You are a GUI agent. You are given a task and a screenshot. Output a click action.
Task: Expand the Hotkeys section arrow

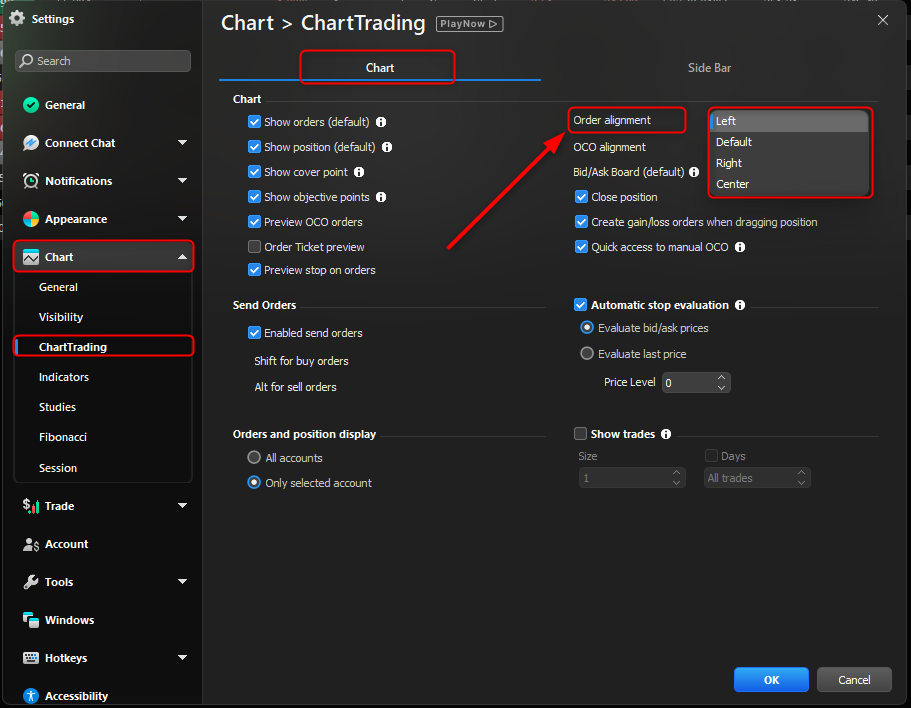[x=182, y=657]
